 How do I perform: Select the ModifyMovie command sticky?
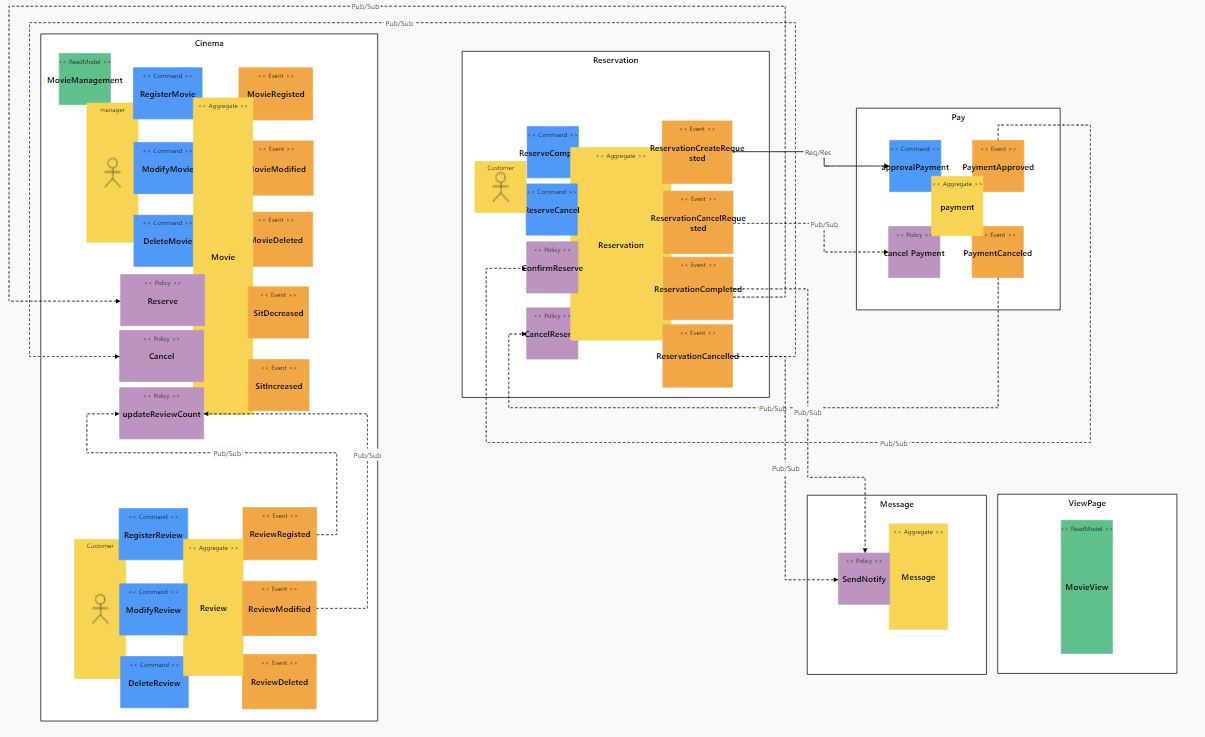[167, 168]
